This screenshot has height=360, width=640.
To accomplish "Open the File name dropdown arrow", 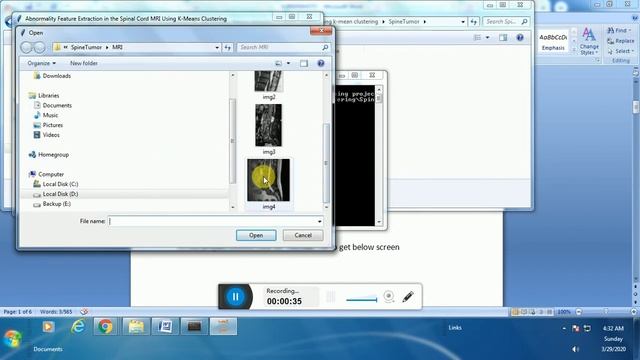I will 320,221.
